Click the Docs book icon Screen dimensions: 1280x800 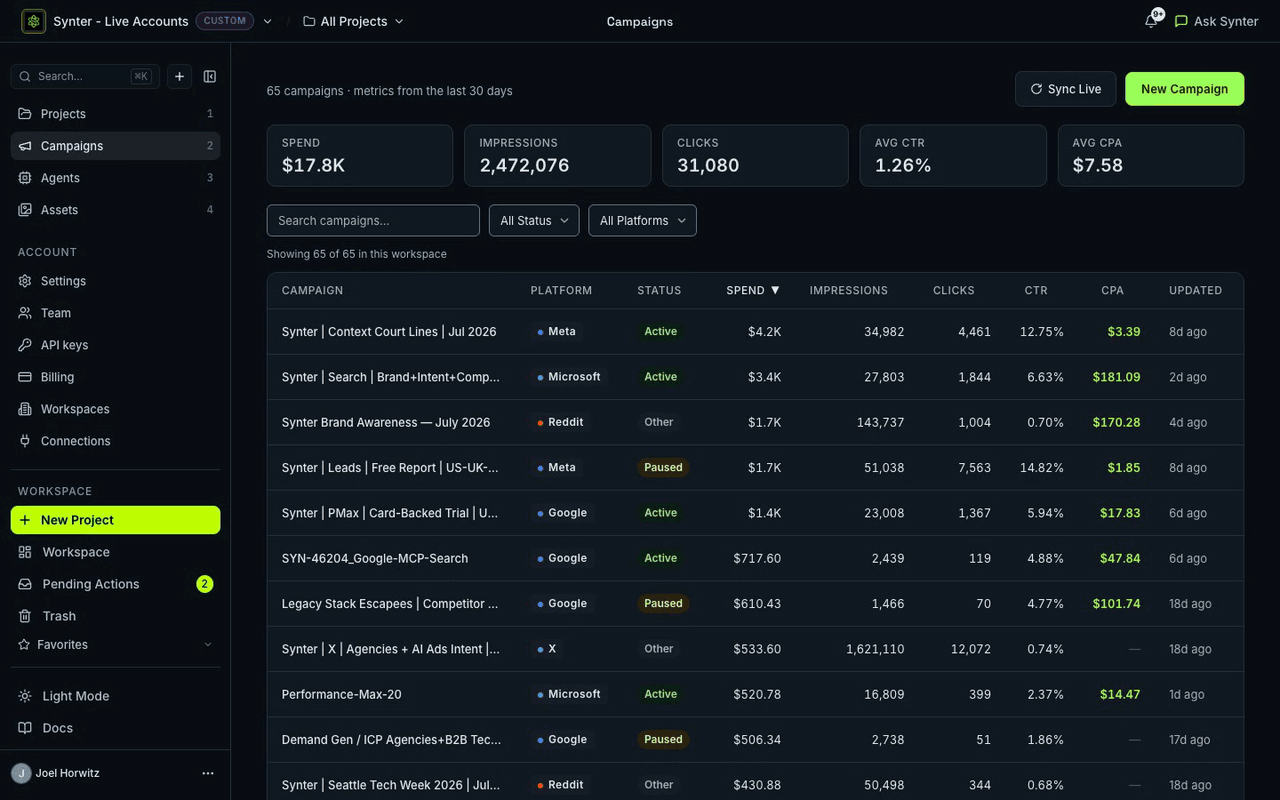click(x=25, y=728)
